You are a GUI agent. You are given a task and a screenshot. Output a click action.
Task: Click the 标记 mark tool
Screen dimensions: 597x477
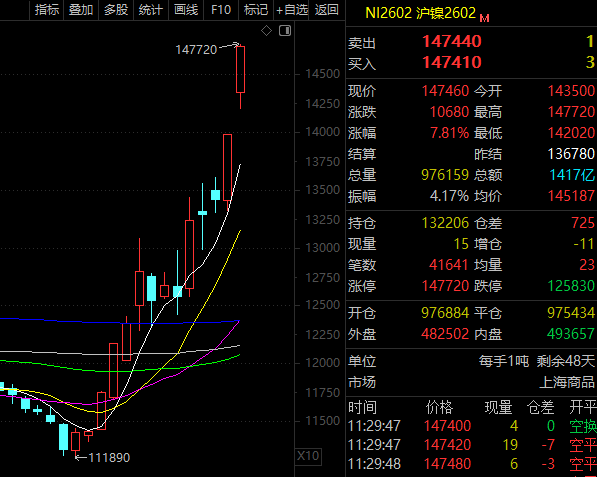point(256,10)
